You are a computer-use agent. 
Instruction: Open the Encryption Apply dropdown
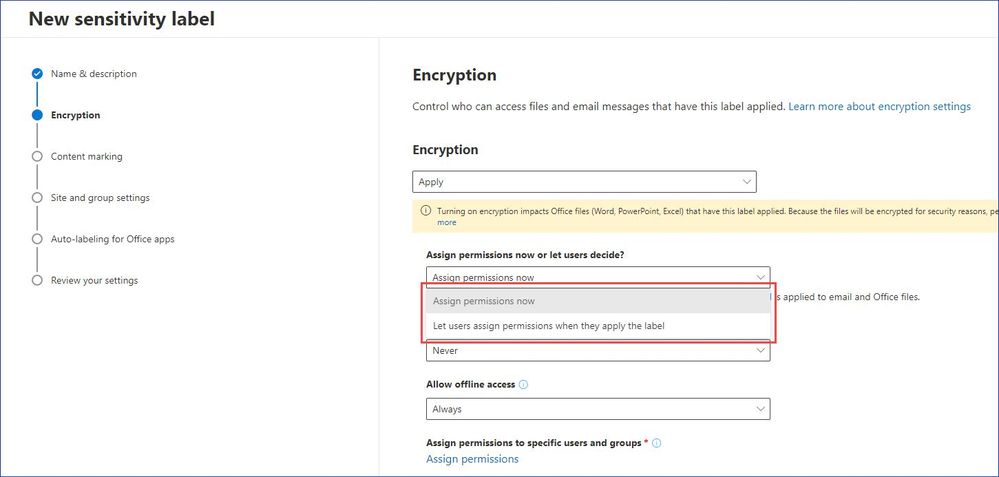(584, 182)
